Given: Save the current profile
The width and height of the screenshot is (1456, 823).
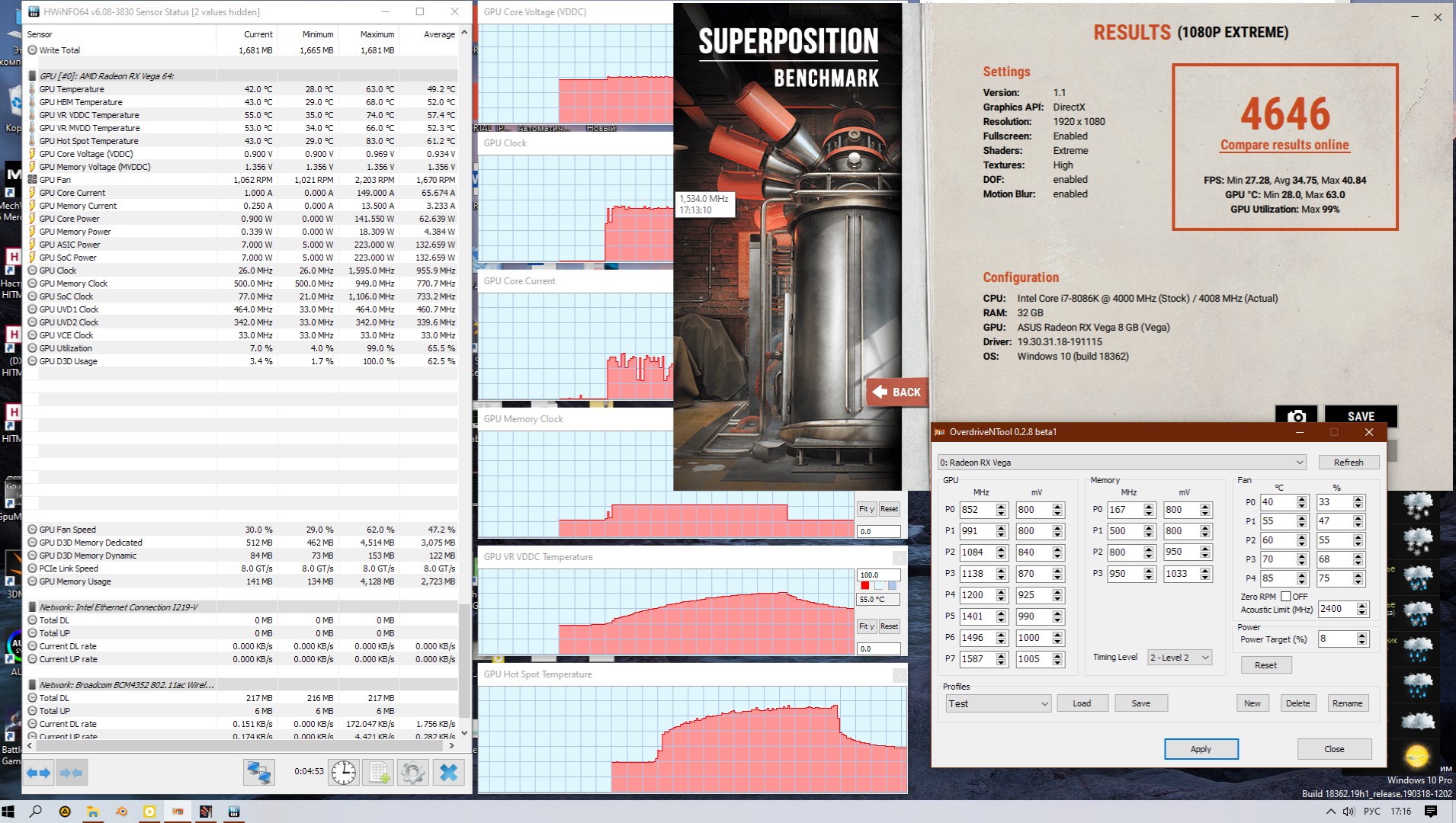Looking at the screenshot, I should pyautogui.click(x=1140, y=703).
